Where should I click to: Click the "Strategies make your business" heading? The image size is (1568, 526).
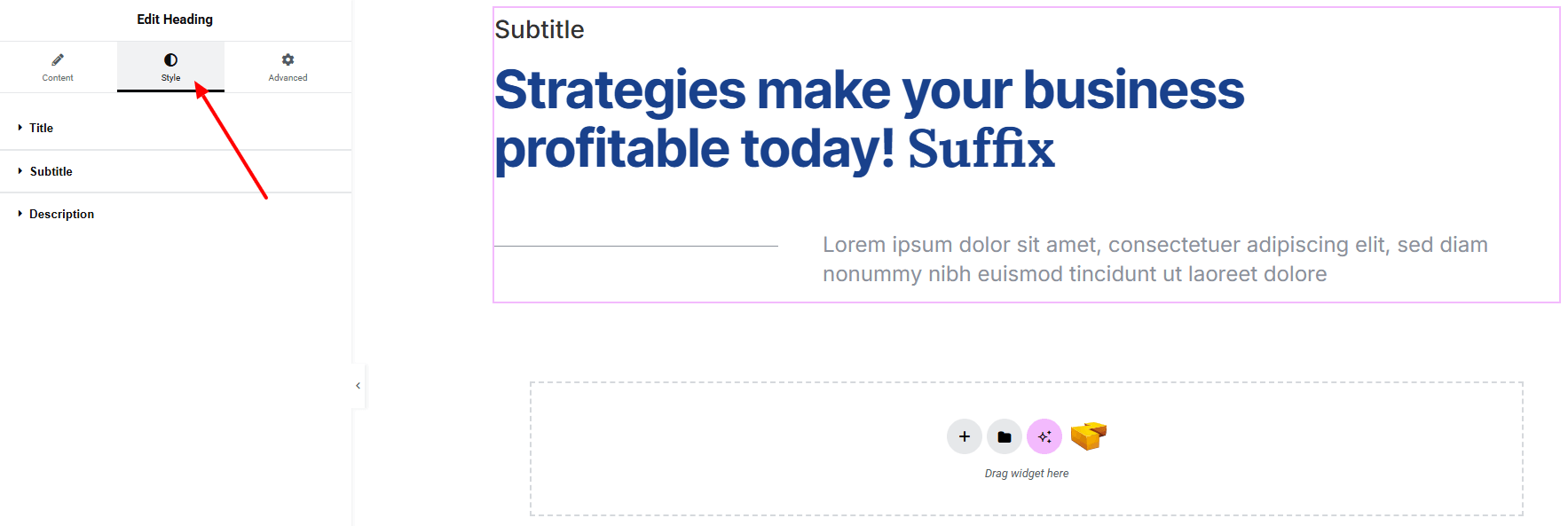click(x=869, y=90)
